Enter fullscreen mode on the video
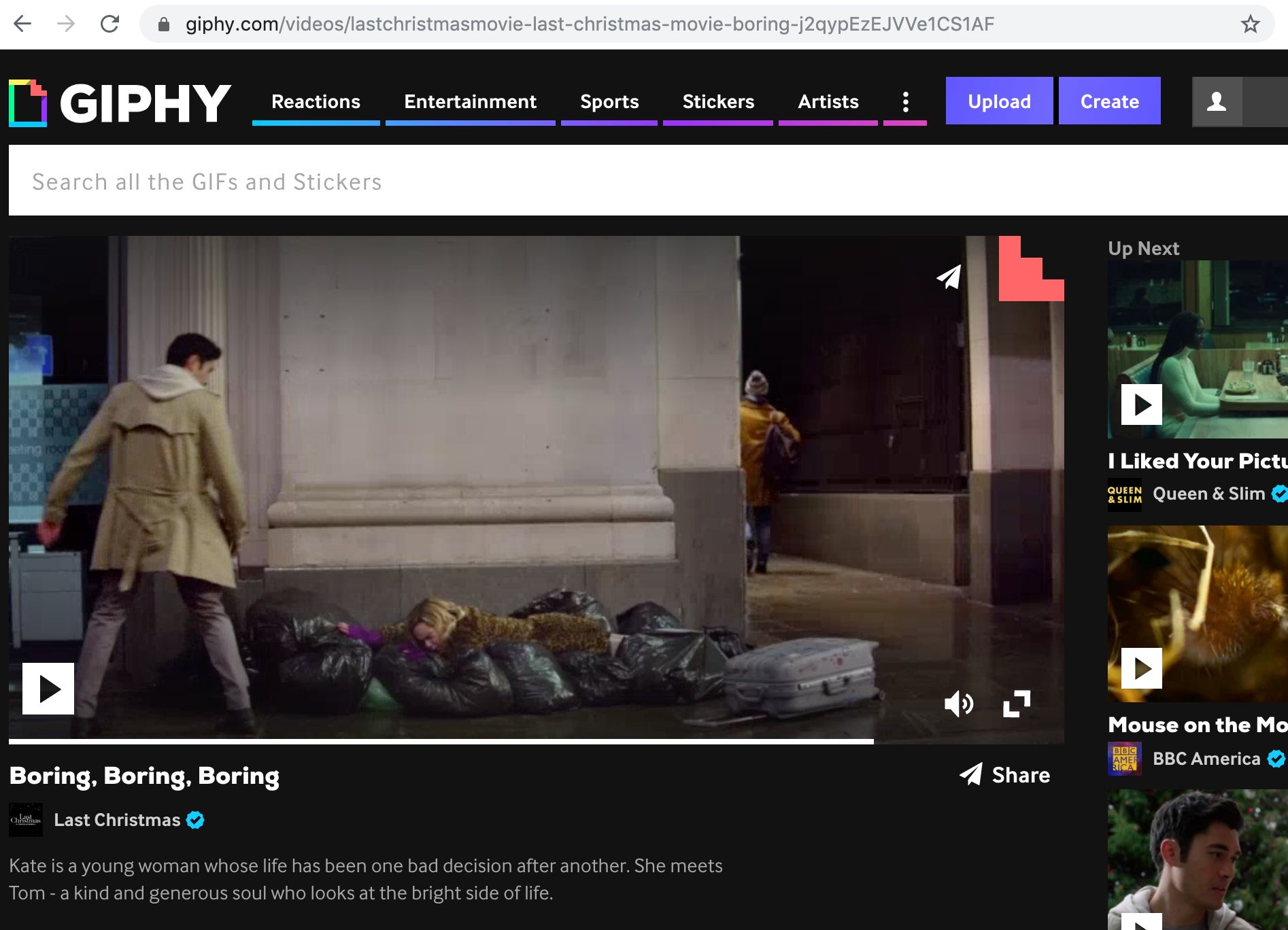Screen dimensions: 1288x930 point(1017,704)
